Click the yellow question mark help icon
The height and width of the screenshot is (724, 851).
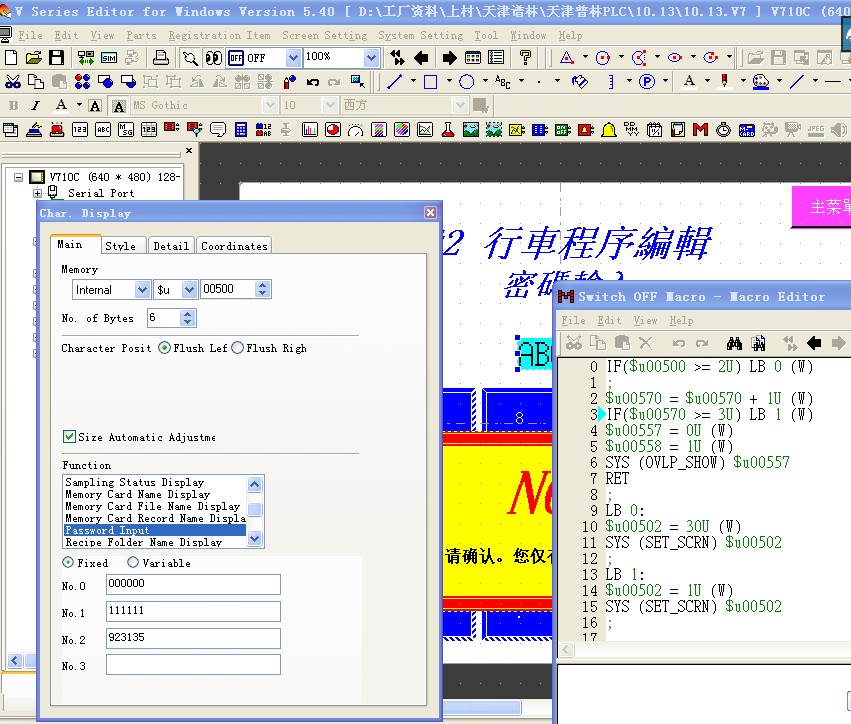[x=526, y=58]
